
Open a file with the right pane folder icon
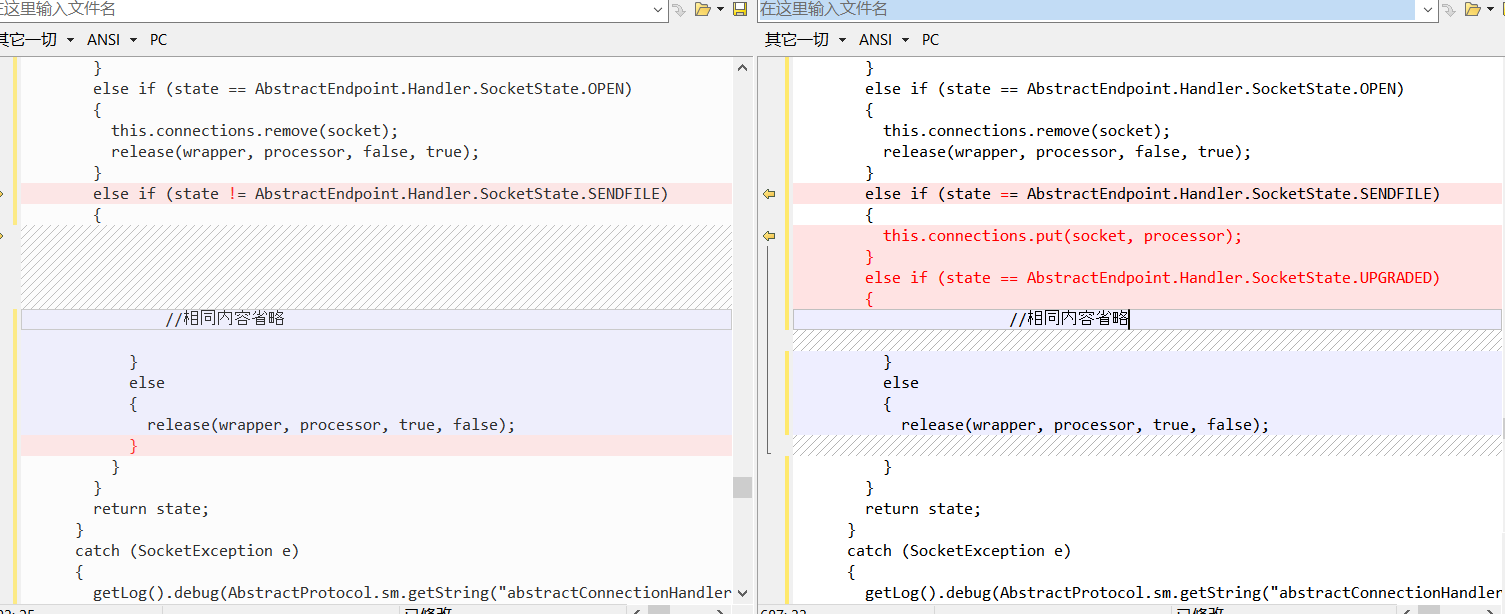click(x=1473, y=9)
